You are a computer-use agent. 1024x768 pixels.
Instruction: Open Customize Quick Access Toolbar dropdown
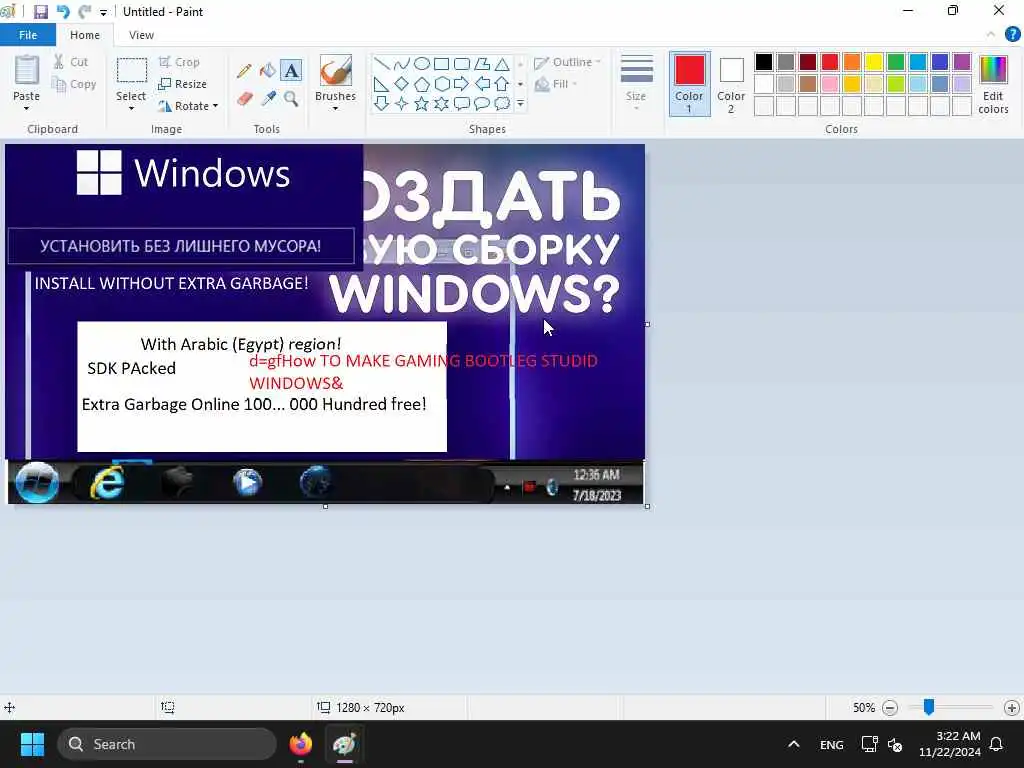(x=103, y=12)
